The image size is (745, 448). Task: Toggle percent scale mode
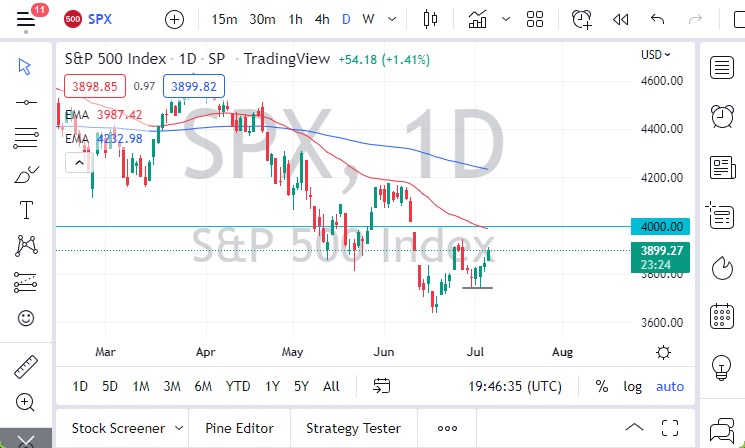(602, 386)
